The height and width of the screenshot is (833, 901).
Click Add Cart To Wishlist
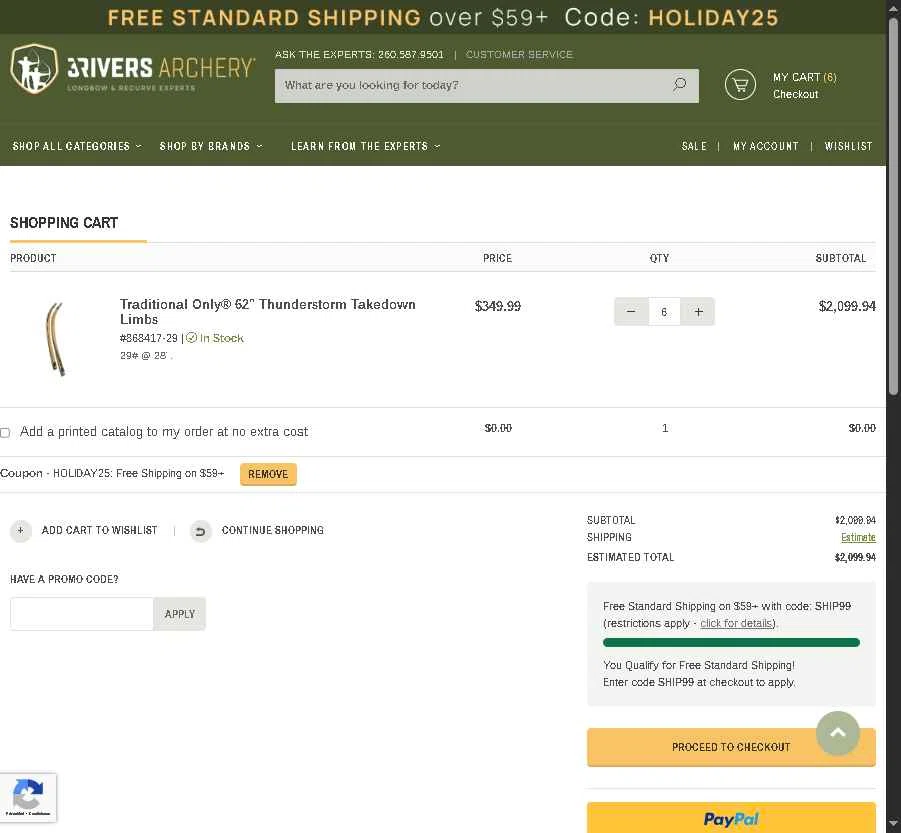coord(99,530)
